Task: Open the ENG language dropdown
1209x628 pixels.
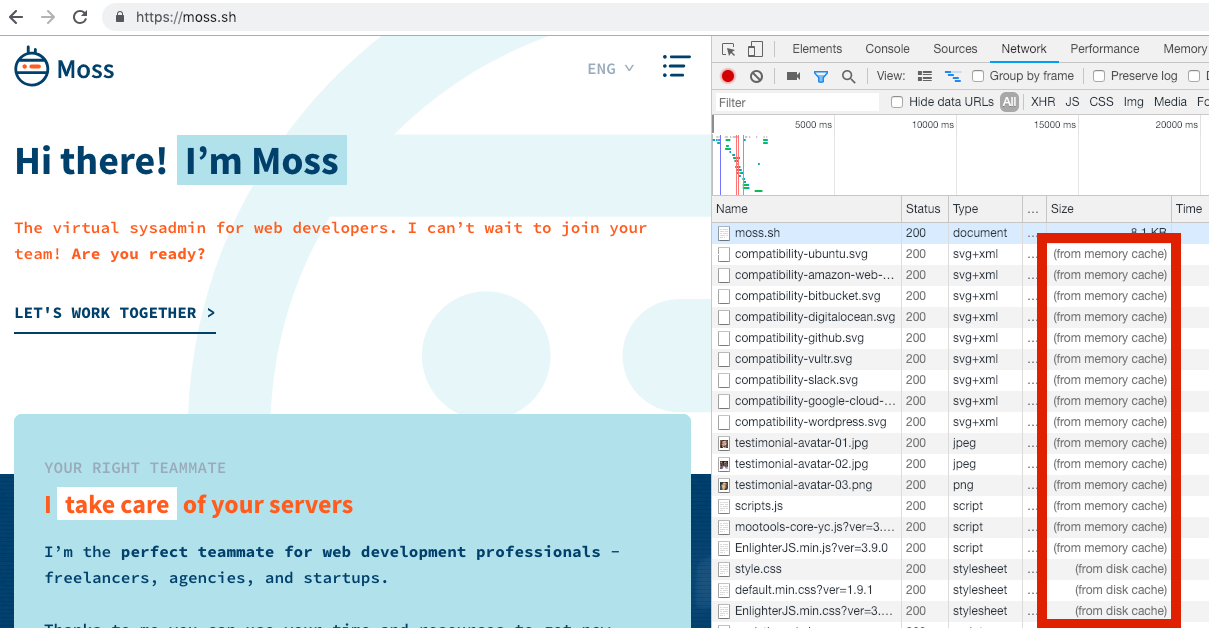Action: [610, 69]
